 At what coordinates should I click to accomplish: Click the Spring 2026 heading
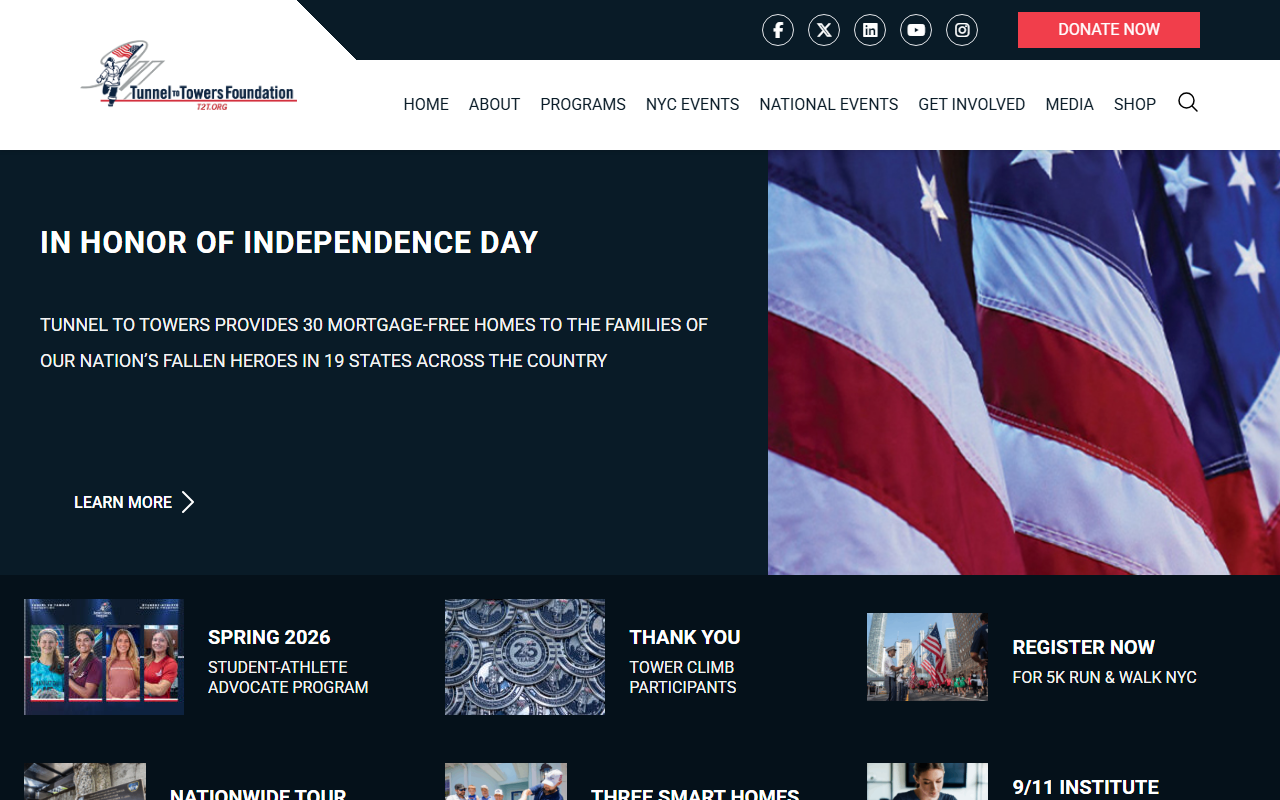(269, 637)
